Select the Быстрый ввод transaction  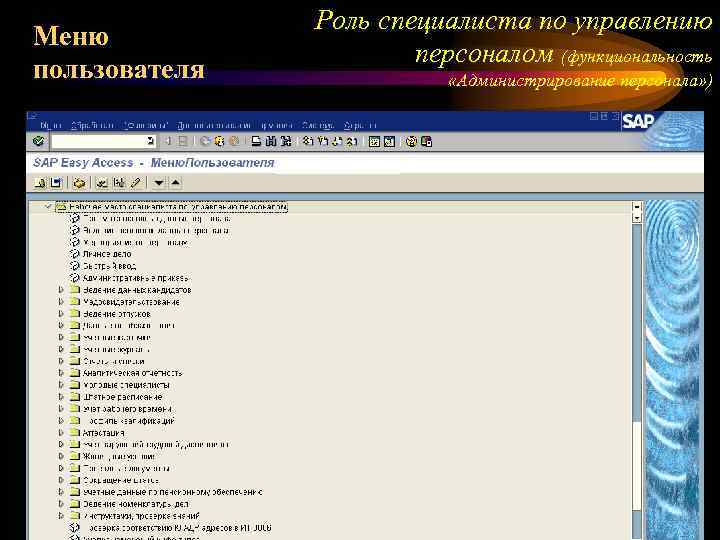click(x=109, y=266)
